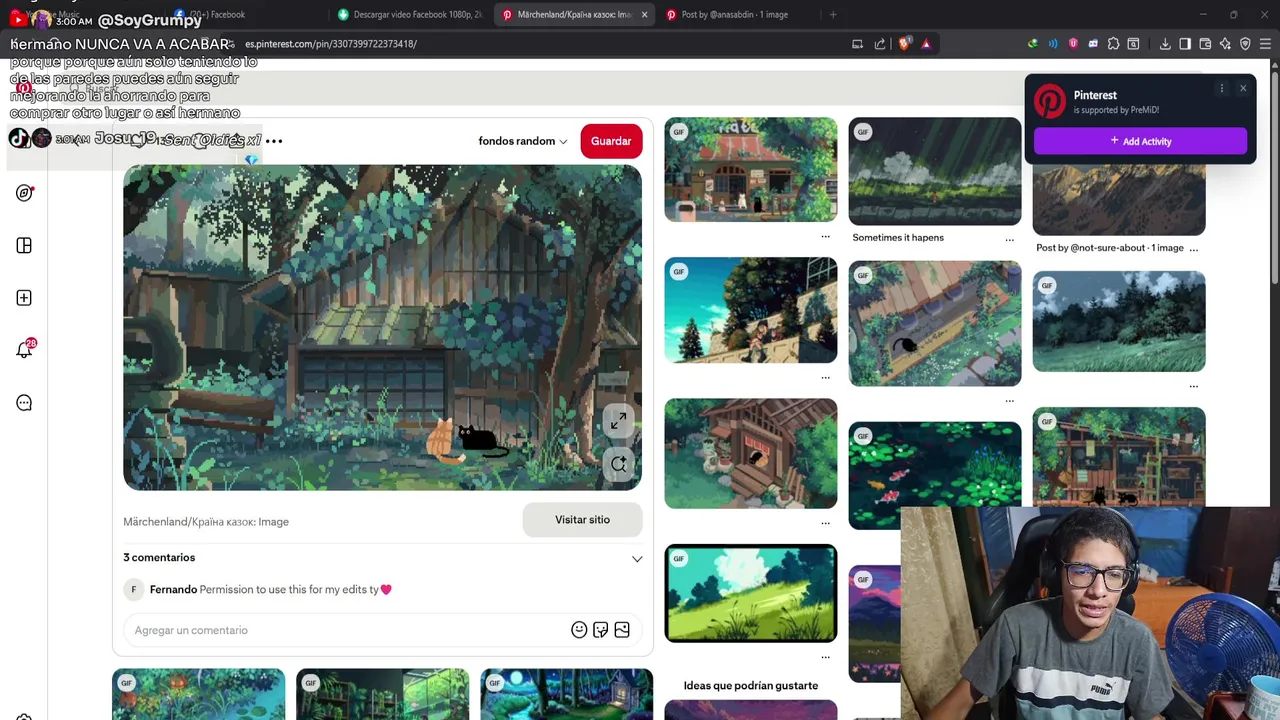Screen dimensions: 1280x720
Task: Click the 'Sometimes it happens' pin title
Action: [x=898, y=238]
